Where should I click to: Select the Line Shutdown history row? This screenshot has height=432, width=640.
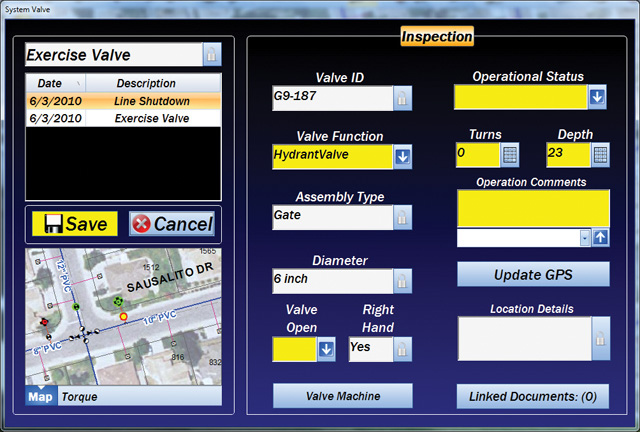(x=123, y=101)
